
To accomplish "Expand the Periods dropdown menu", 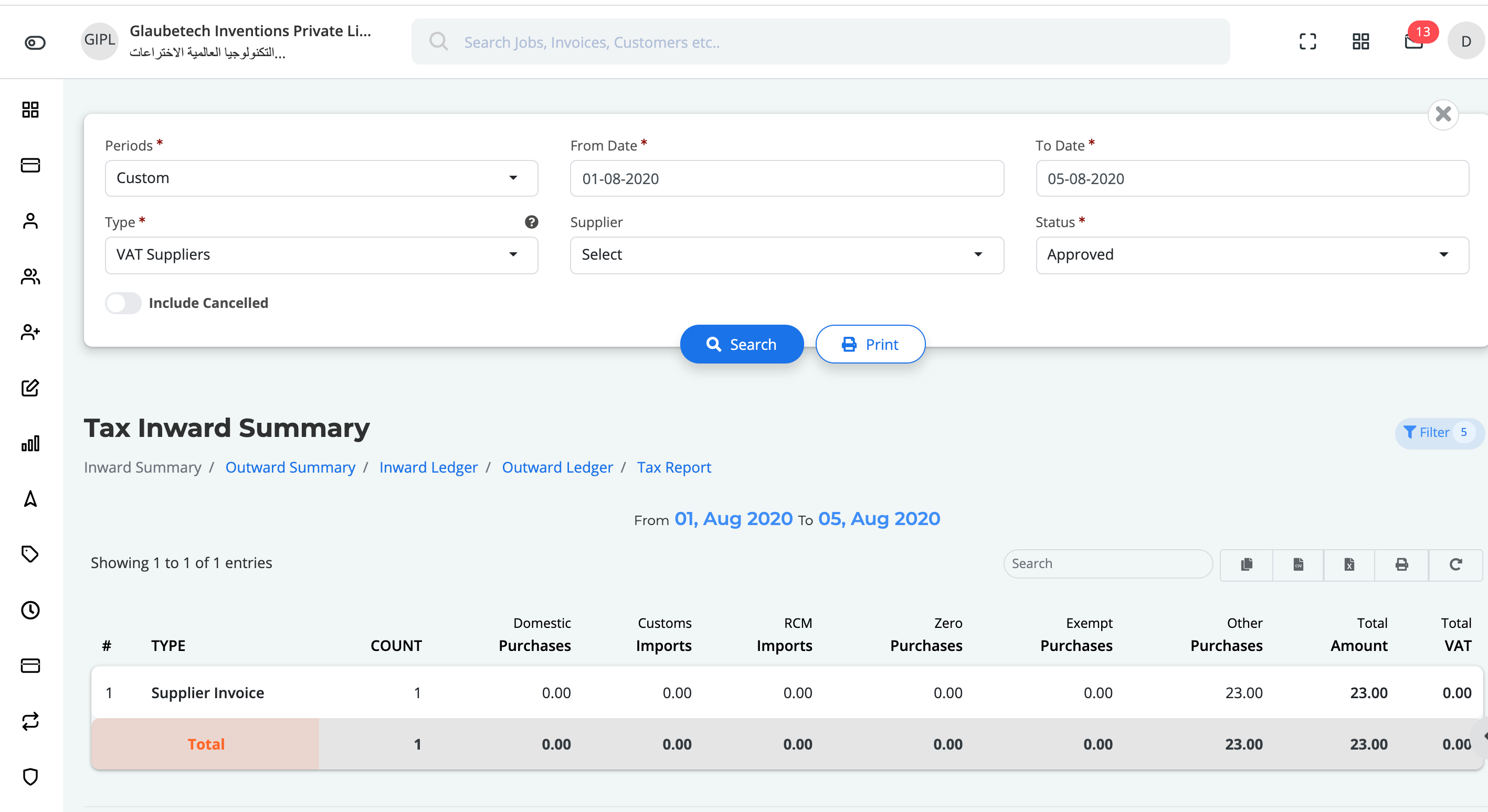I will click(316, 178).
